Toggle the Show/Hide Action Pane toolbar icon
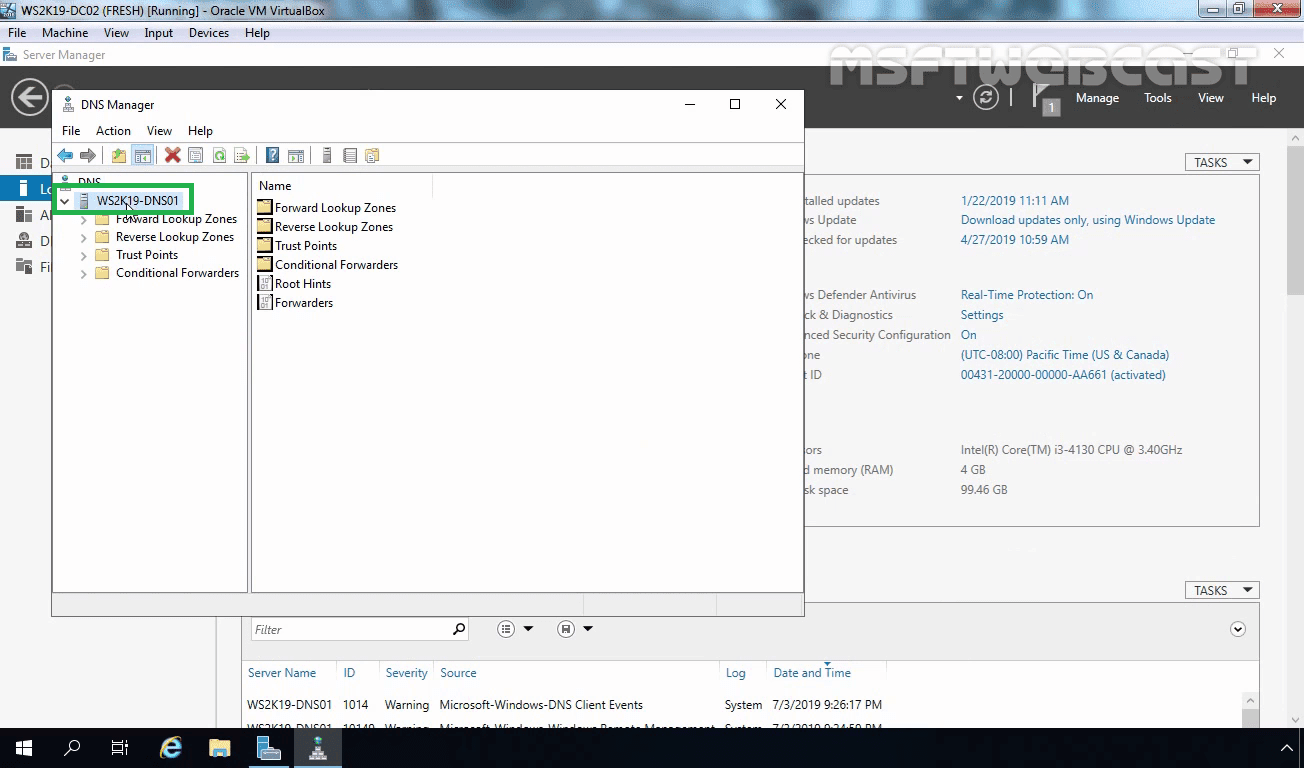Viewport: 1304px width, 768px height. [296, 155]
